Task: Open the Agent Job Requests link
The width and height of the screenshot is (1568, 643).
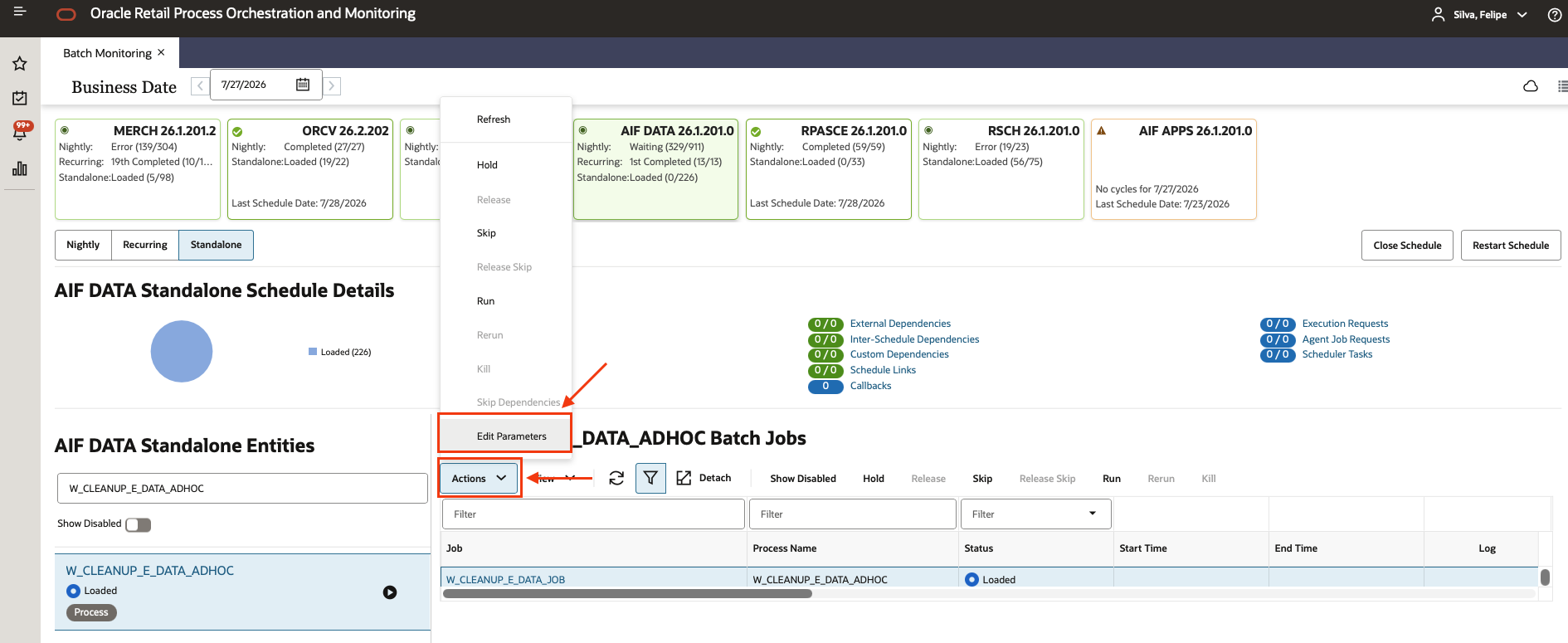Action: [x=1346, y=339]
